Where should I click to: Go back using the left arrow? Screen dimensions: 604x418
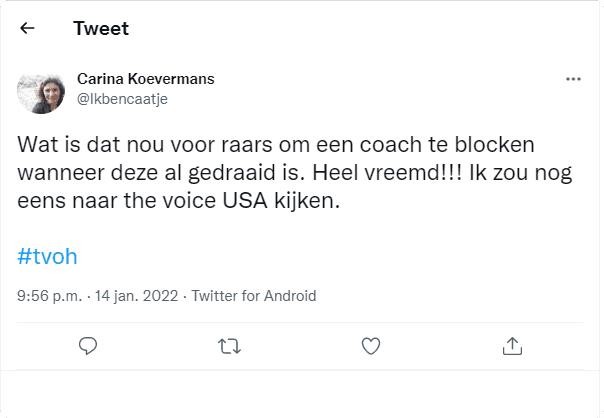[x=28, y=28]
